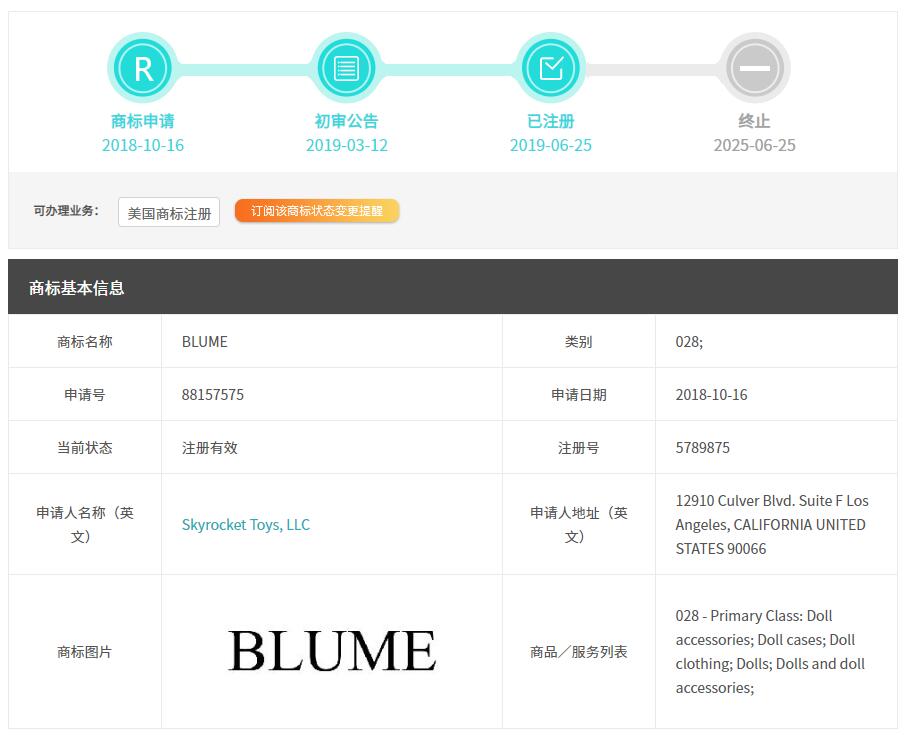The height and width of the screenshot is (735, 907).
Task: Click the grey 终止 minus circle icon
Action: coord(754,68)
